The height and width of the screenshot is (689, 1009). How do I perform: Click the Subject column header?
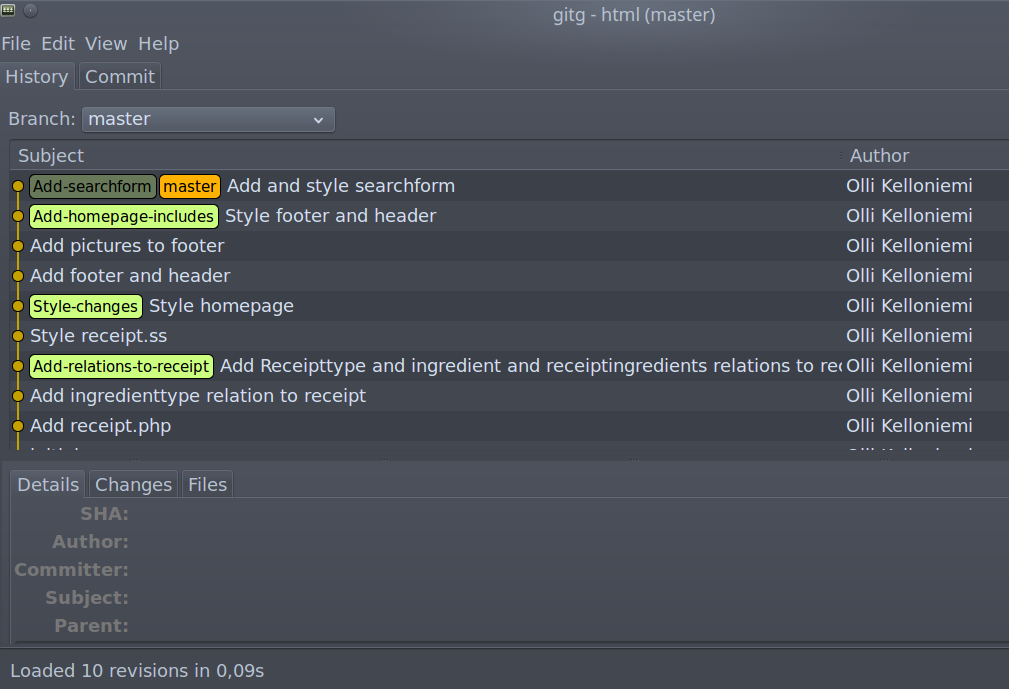(x=51, y=156)
